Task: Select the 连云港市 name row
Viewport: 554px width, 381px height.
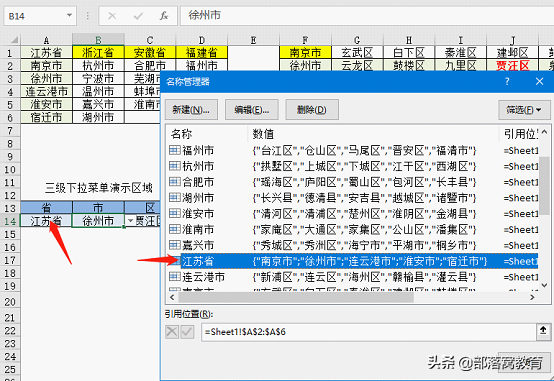Action: 352,277
